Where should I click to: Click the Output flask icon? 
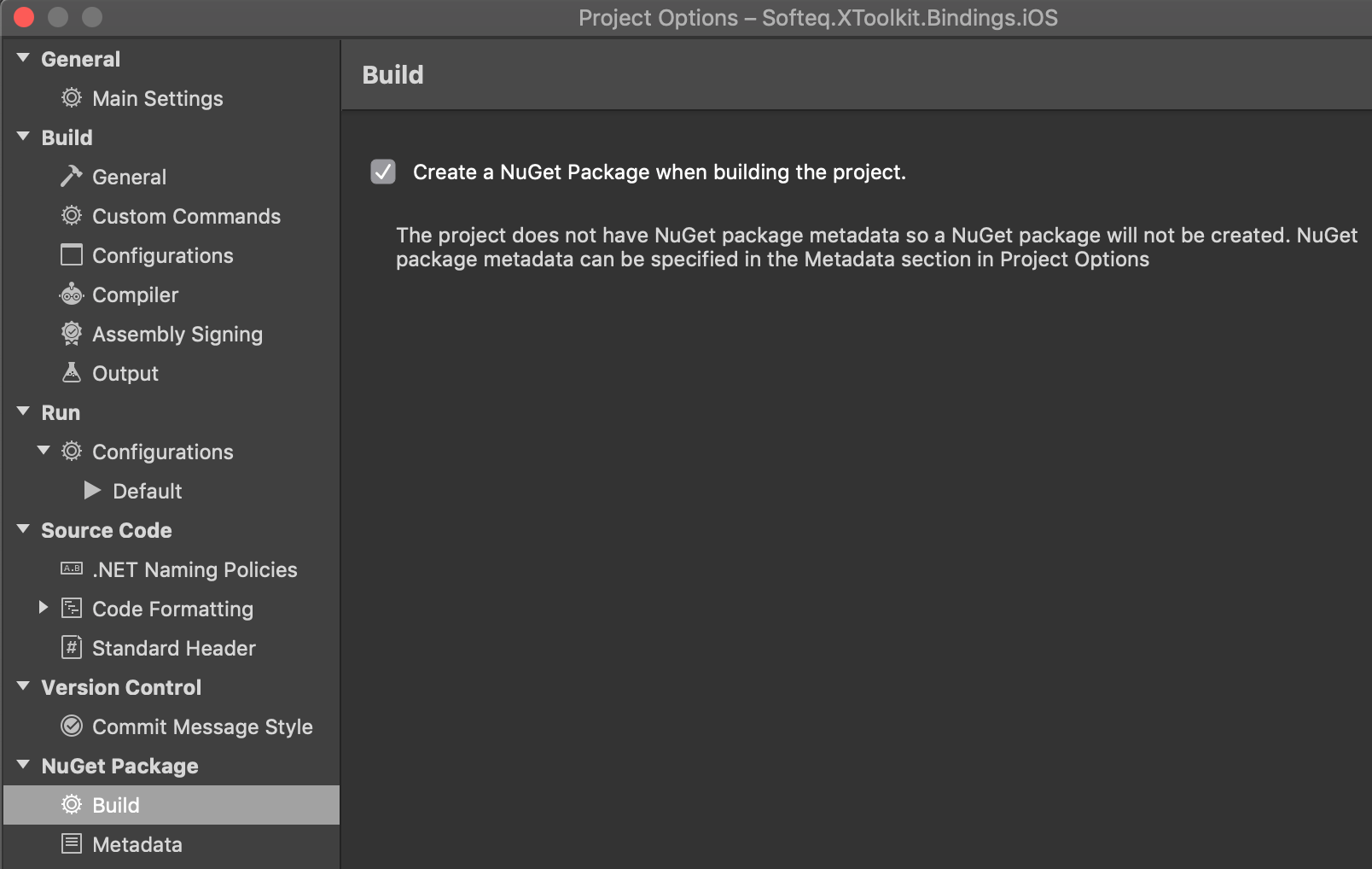72,373
